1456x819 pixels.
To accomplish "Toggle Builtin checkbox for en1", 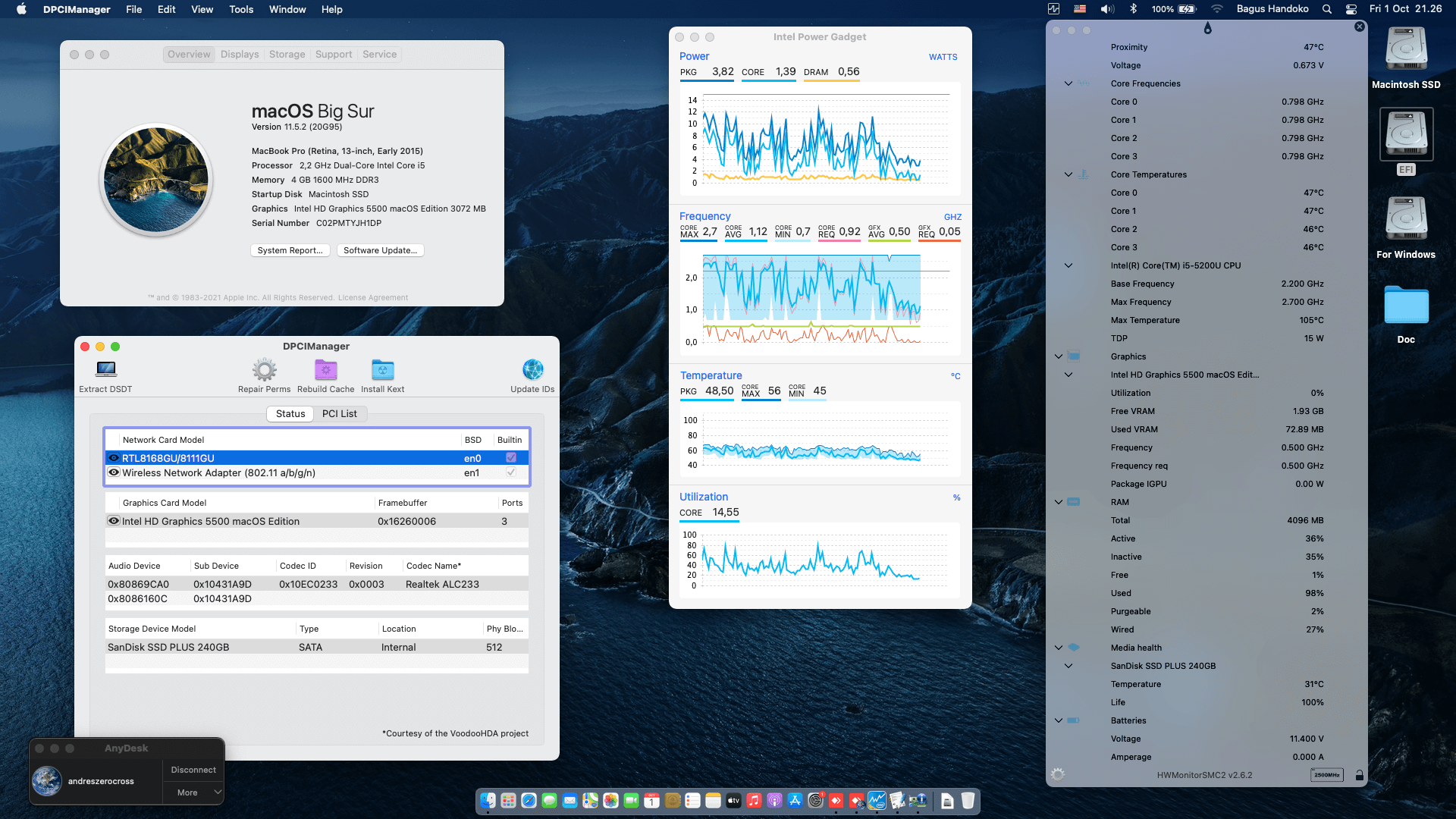I will coord(511,472).
